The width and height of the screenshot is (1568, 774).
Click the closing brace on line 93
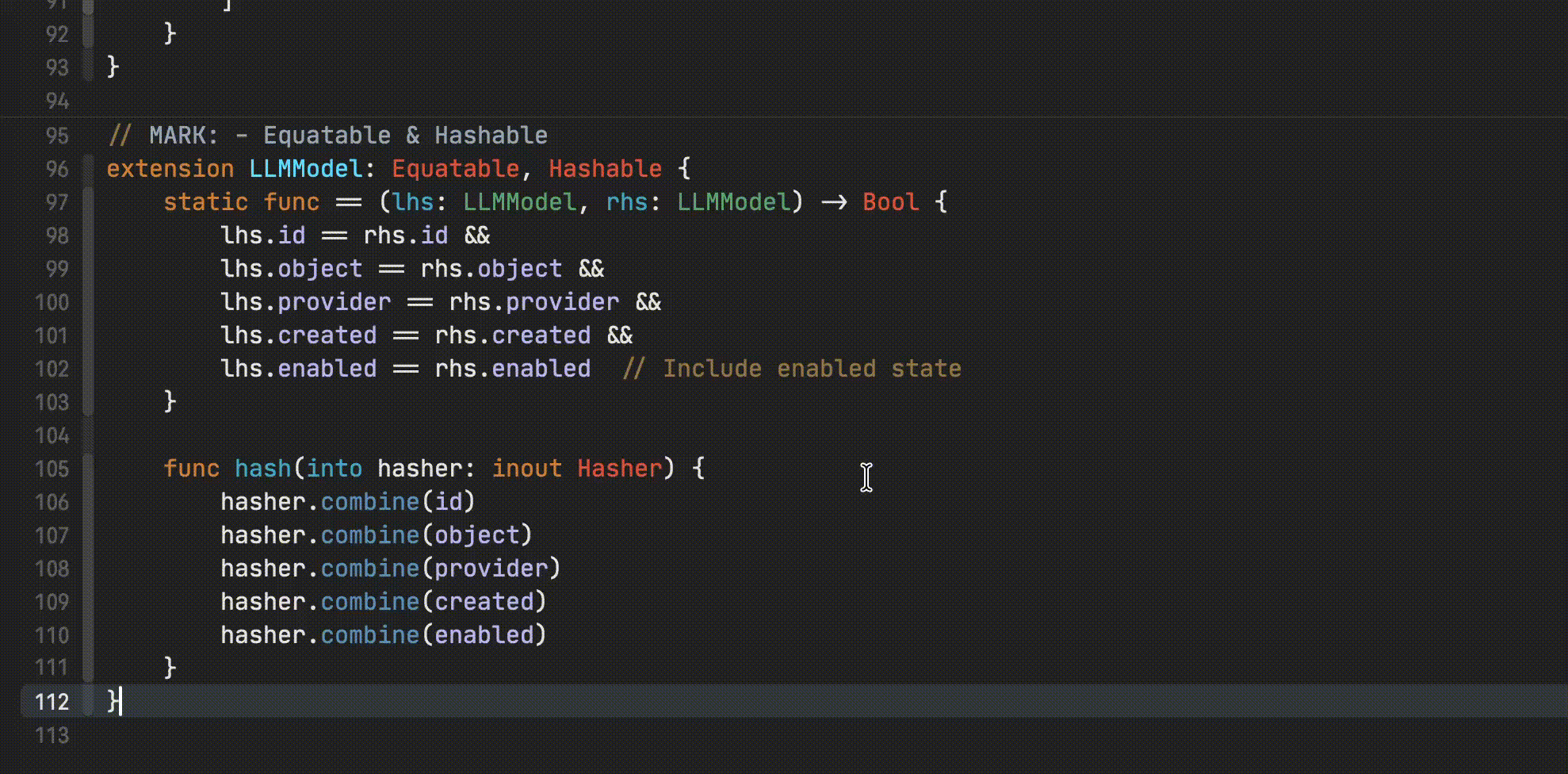pos(113,67)
